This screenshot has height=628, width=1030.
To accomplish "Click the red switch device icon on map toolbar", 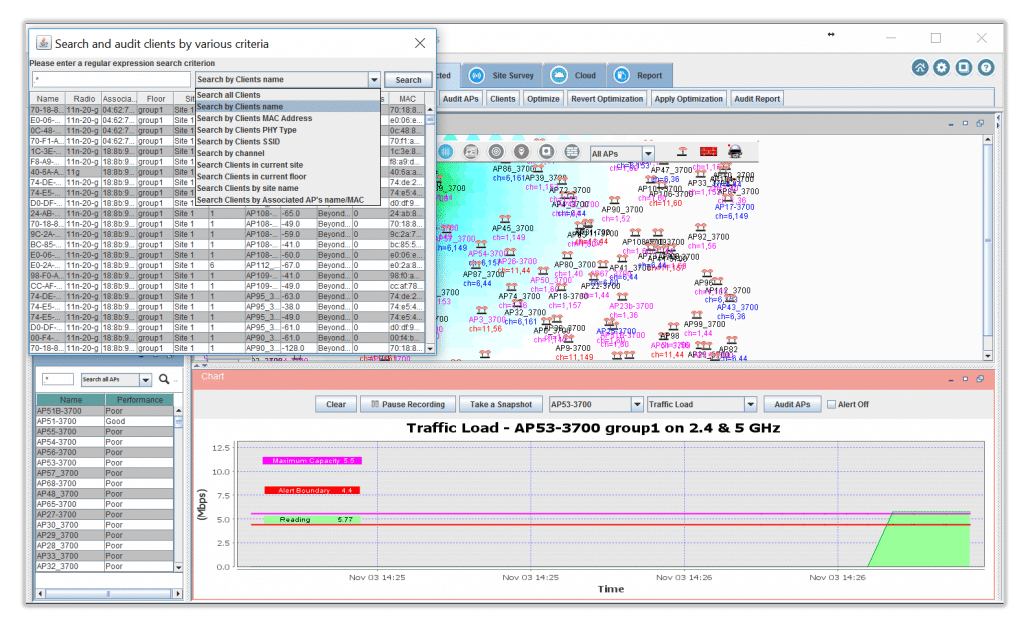I will pyautogui.click(x=708, y=152).
